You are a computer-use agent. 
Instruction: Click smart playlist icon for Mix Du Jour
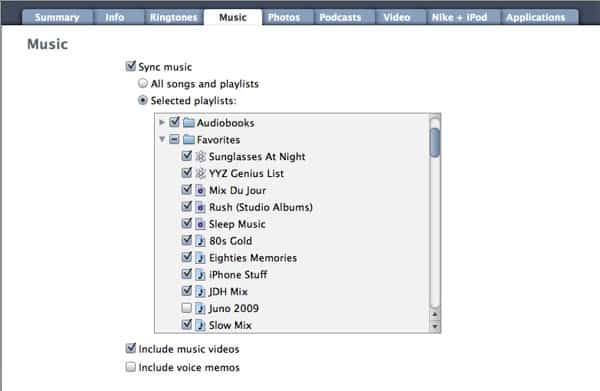[x=201, y=190]
